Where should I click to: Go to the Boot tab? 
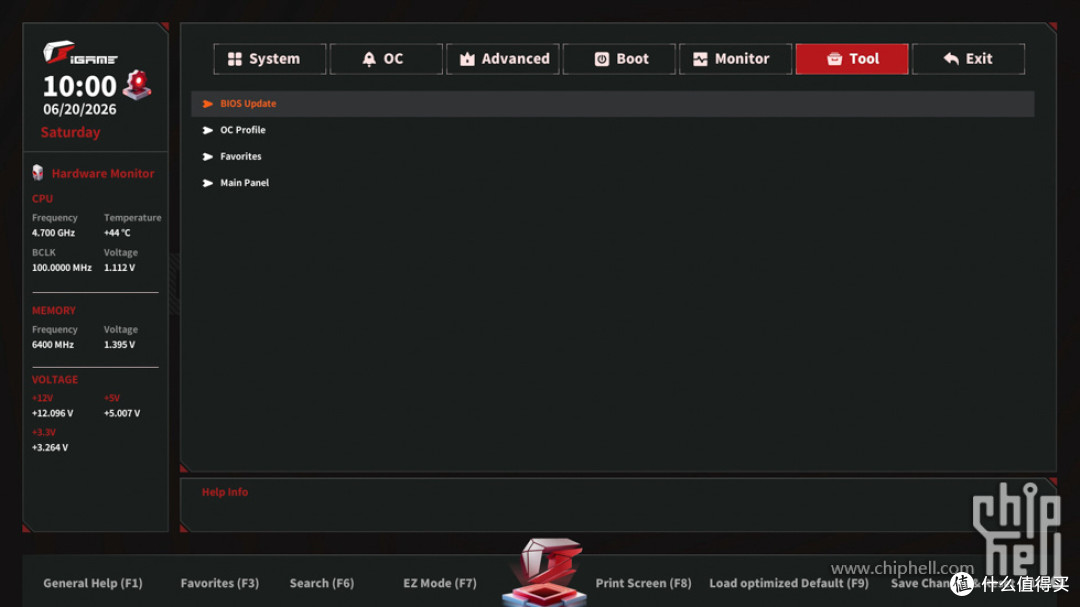[619, 59]
